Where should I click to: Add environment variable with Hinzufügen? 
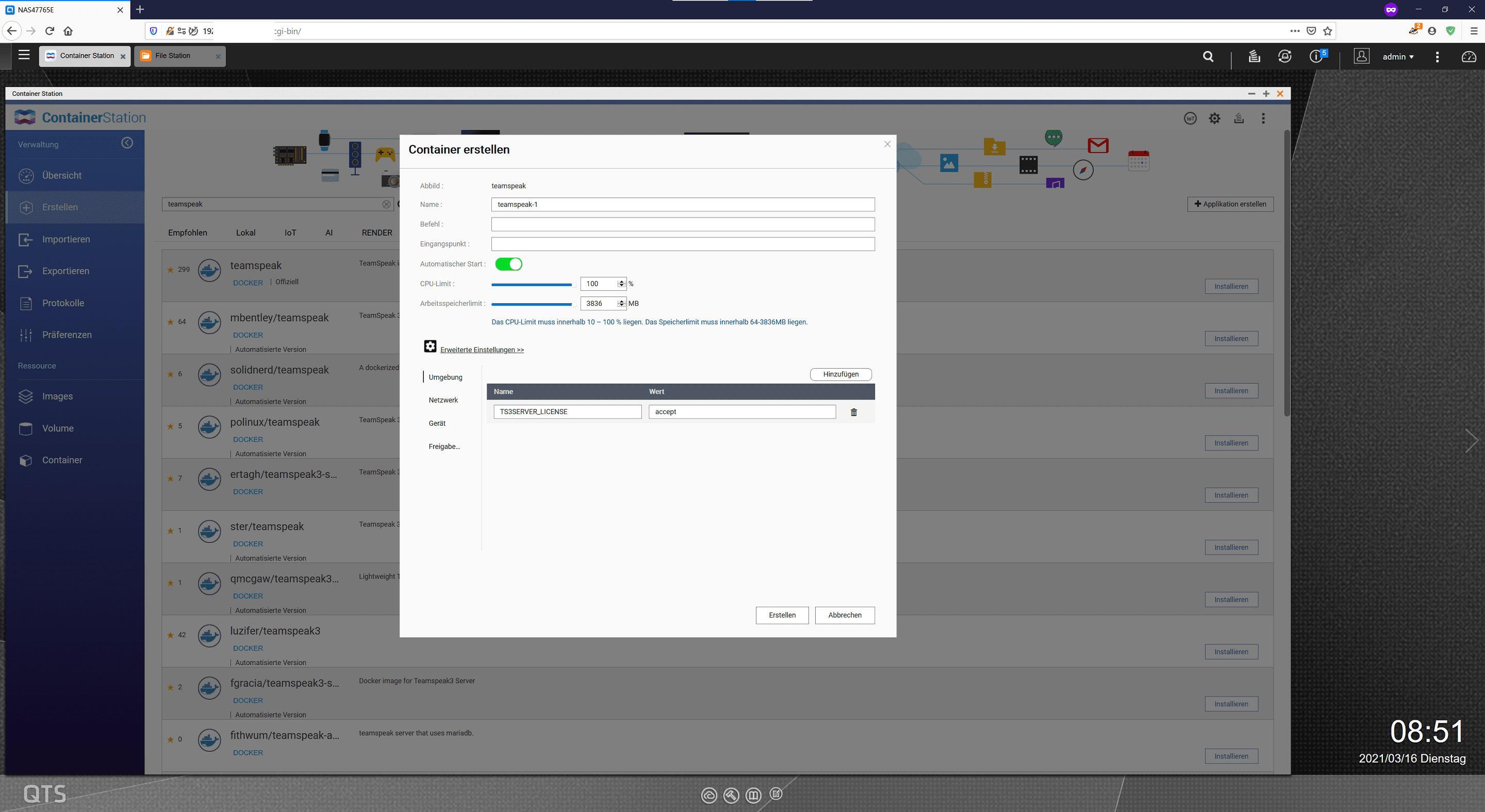tap(840, 374)
